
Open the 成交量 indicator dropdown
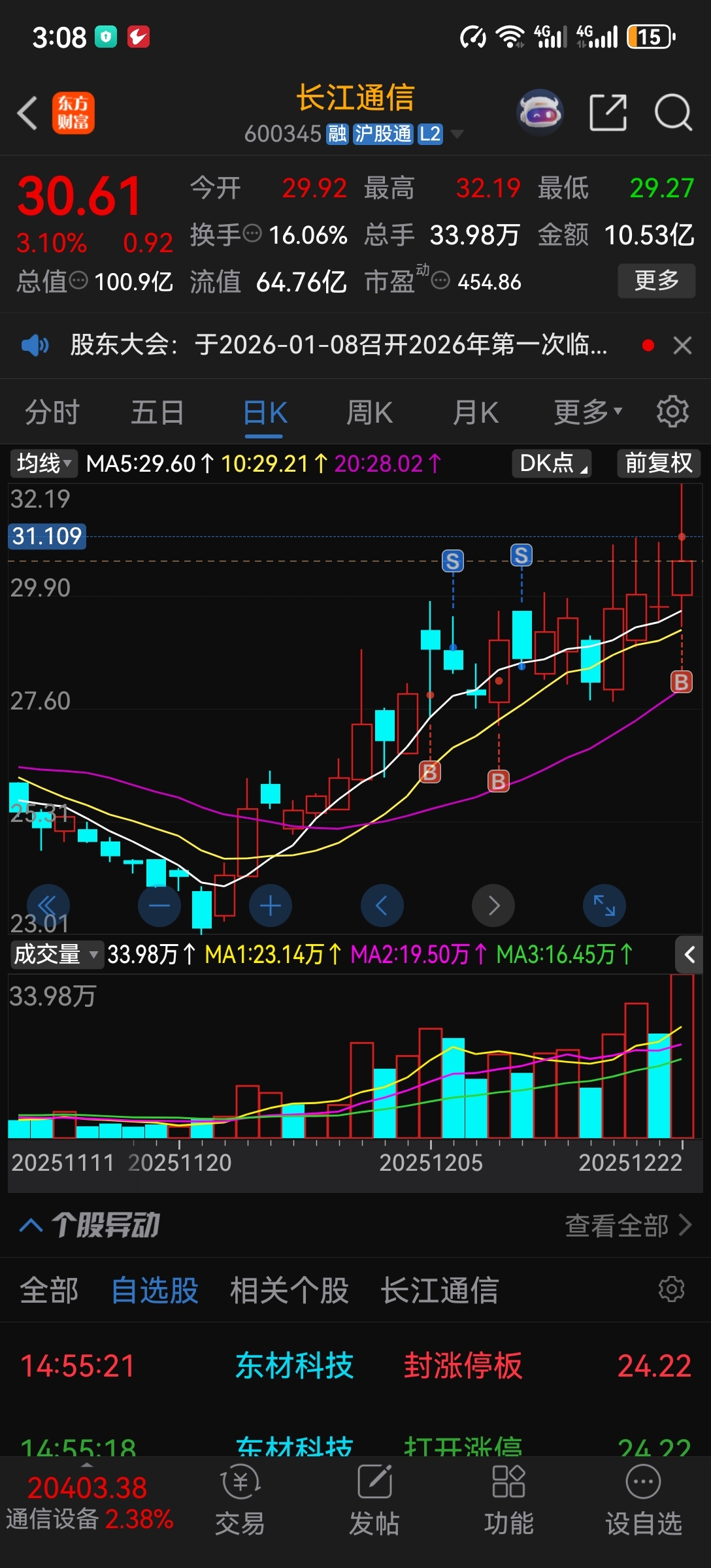coord(56,955)
